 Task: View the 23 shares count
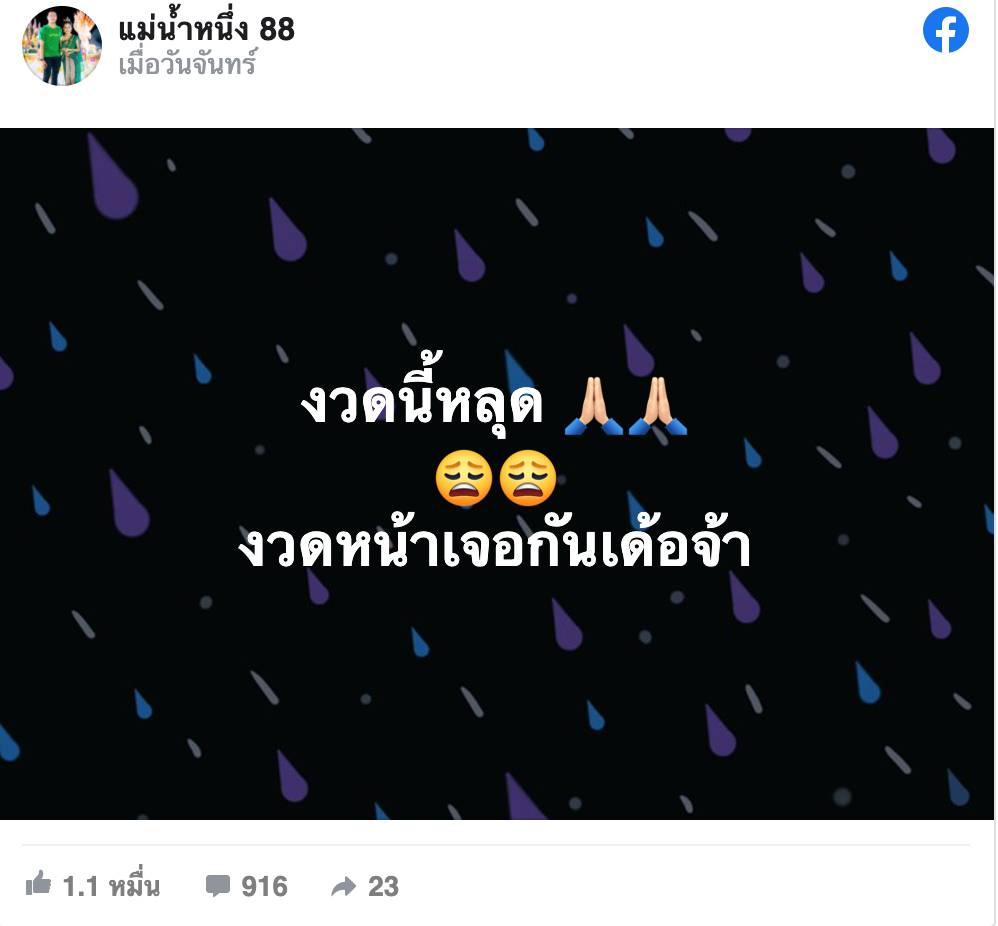[x=383, y=886]
